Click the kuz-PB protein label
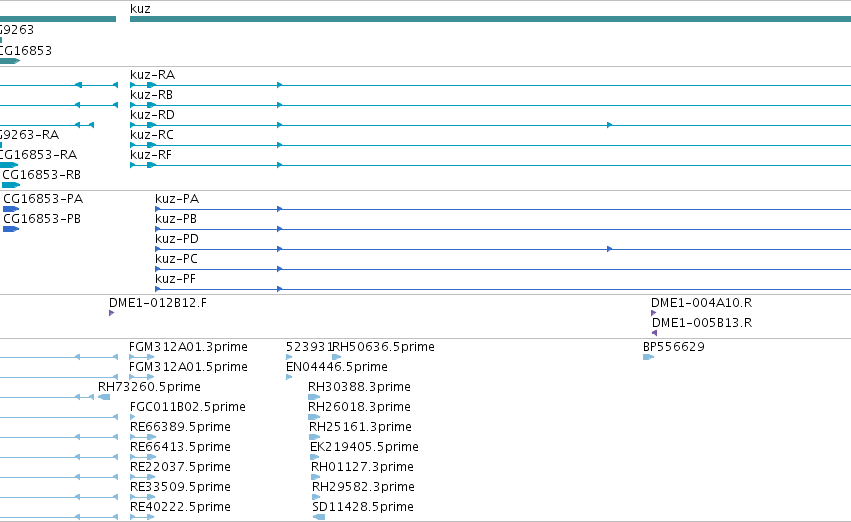 click(176, 219)
